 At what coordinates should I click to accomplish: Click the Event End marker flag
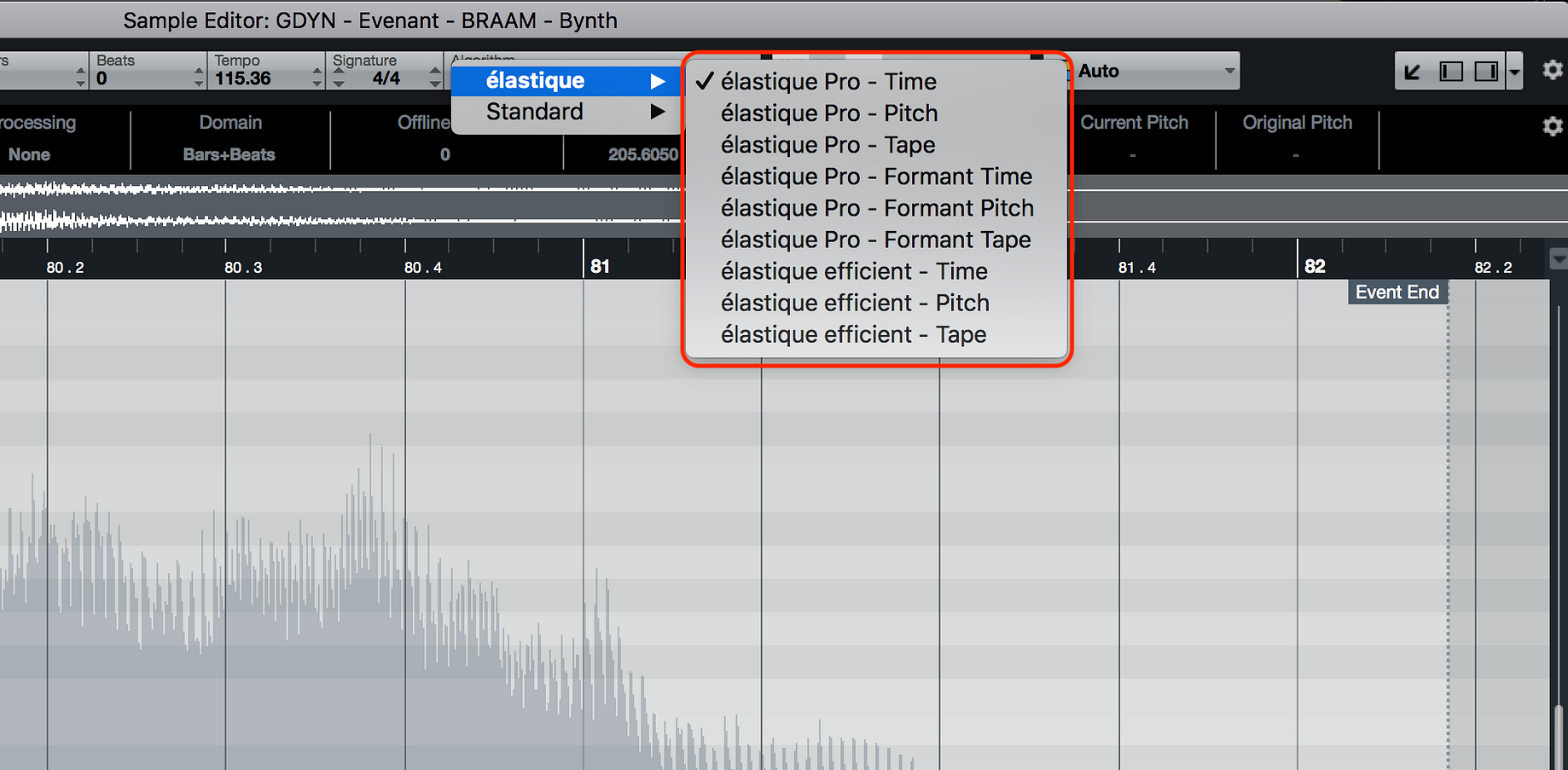1397,292
